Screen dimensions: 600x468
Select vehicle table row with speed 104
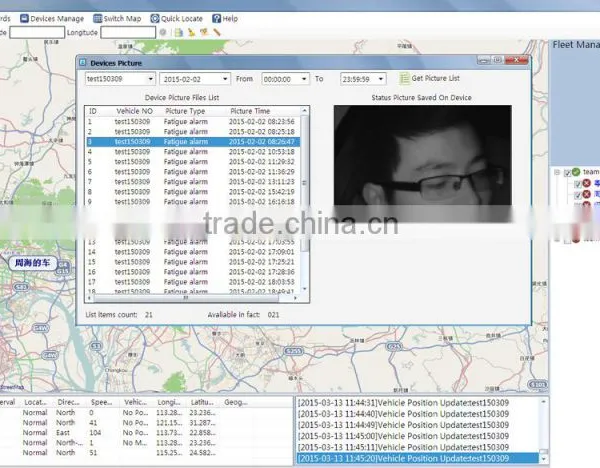click(x=145, y=432)
